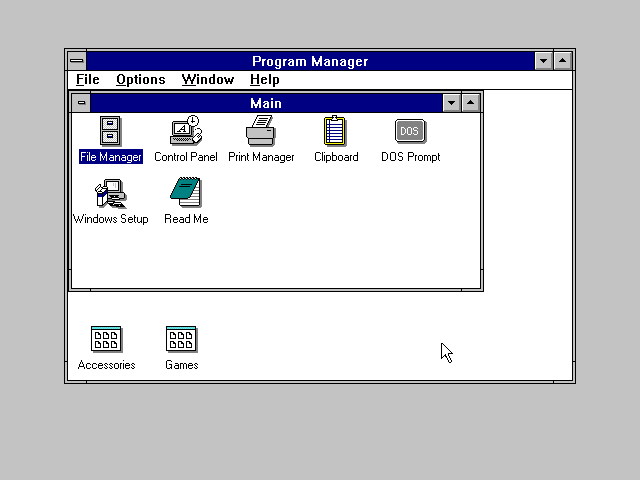640x480 pixels.
Task: Select the DOS Prompt icon
Action: point(410,131)
